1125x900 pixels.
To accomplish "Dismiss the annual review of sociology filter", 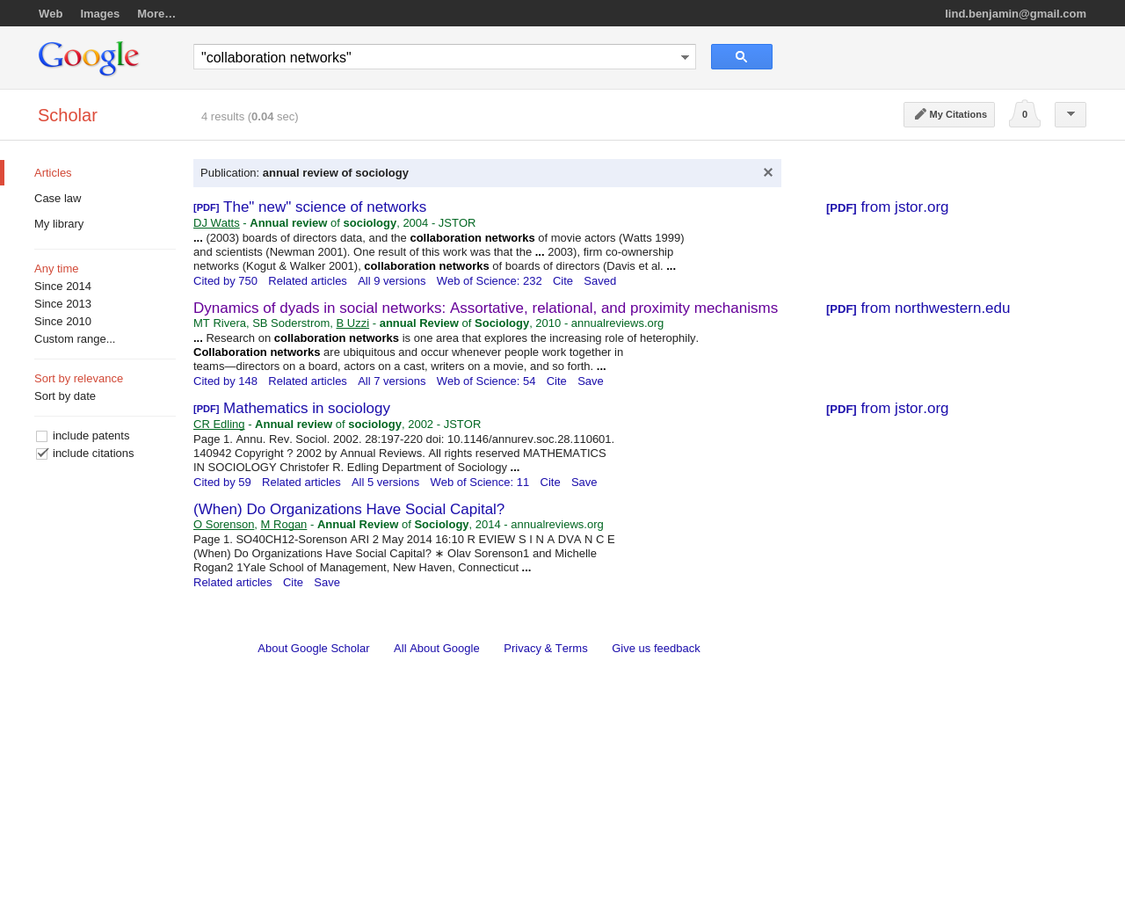I will click(768, 172).
